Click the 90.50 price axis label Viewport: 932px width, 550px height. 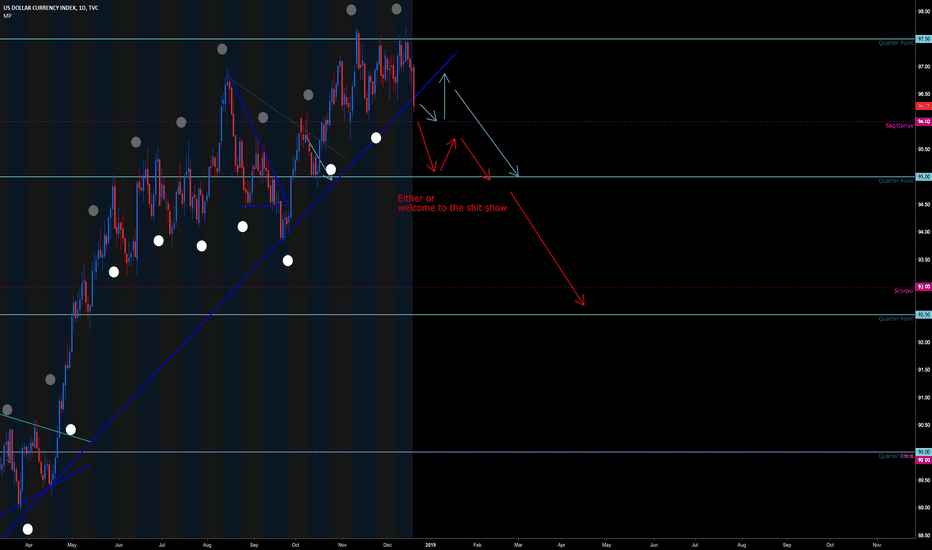tap(924, 425)
